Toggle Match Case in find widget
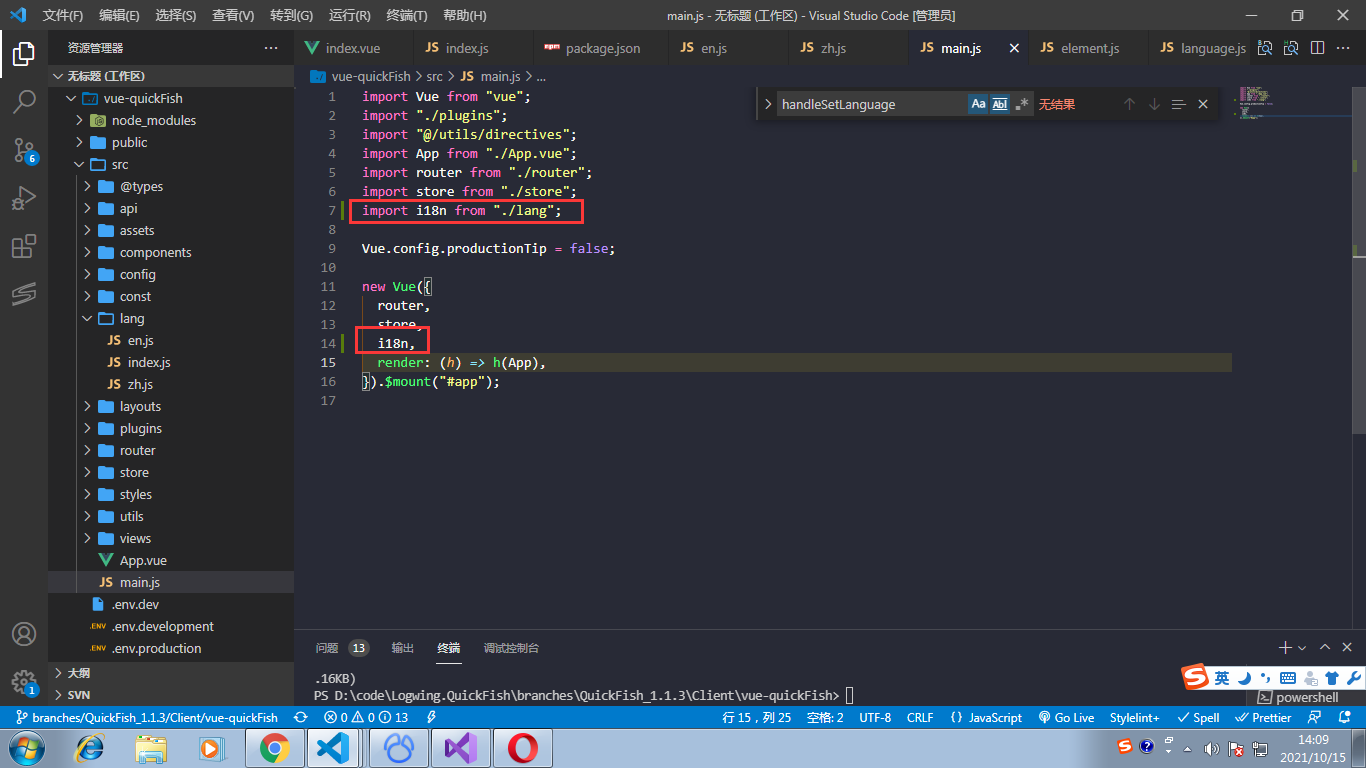Screen dimensions: 1366x768 click(x=978, y=104)
